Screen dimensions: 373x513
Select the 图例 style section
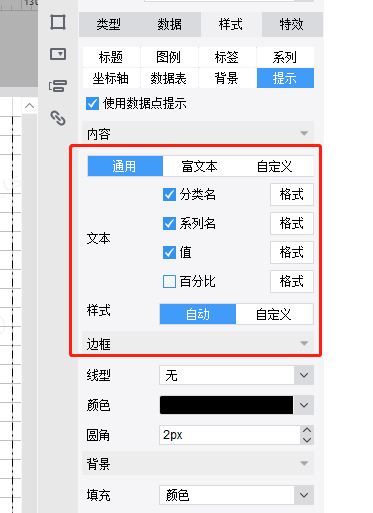click(x=169, y=57)
